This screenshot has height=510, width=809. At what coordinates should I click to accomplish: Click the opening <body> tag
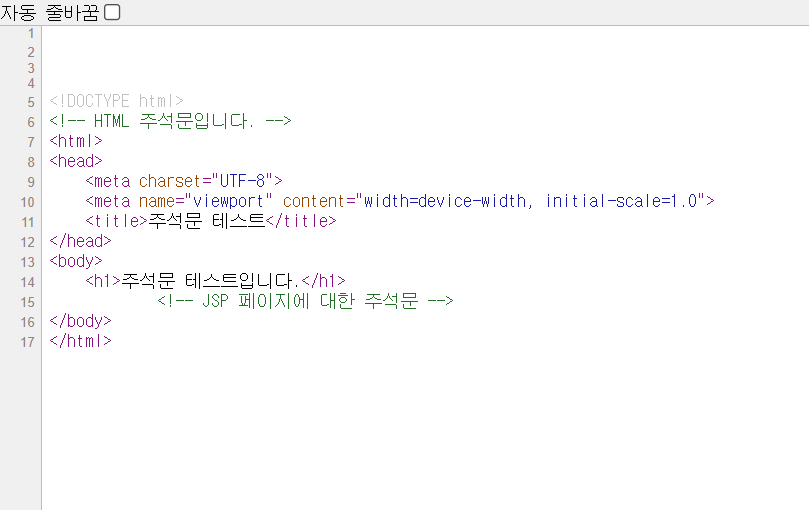click(76, 261)
